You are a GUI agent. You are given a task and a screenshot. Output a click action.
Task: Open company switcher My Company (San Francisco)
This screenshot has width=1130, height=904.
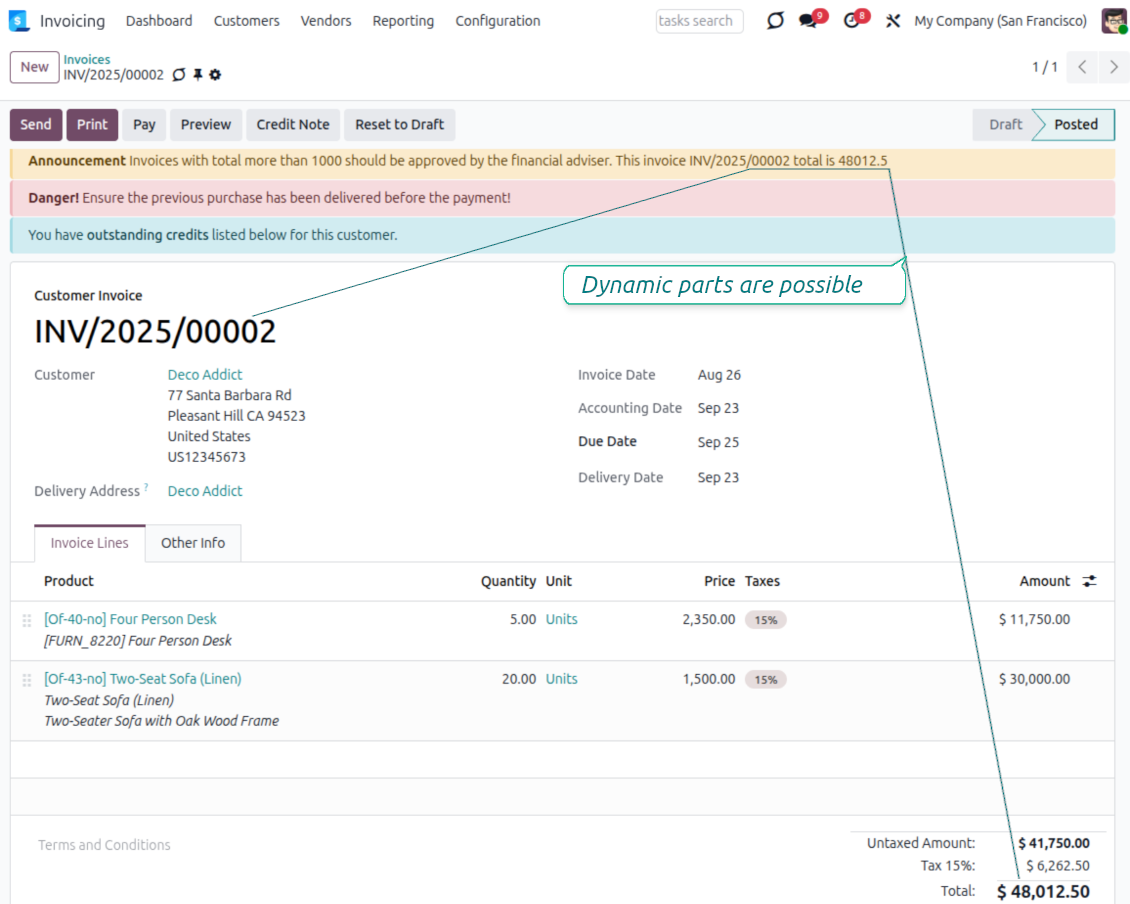tap(1000, 21)
